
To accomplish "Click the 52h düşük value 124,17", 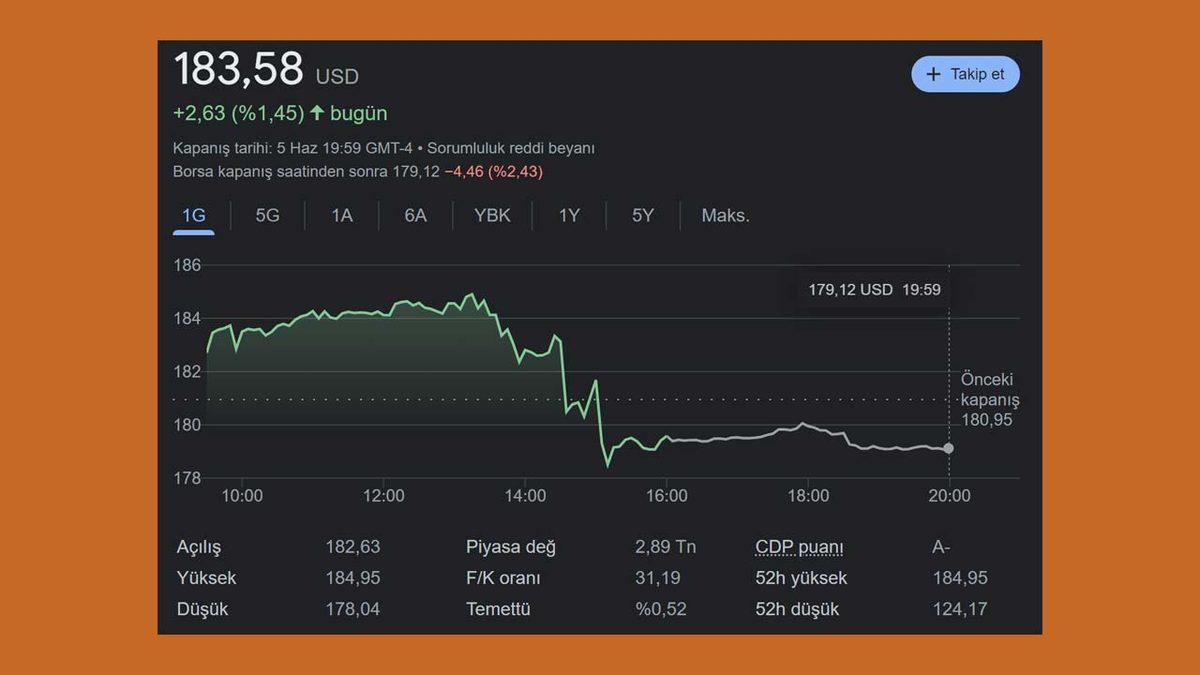I will tap(959, 609).
